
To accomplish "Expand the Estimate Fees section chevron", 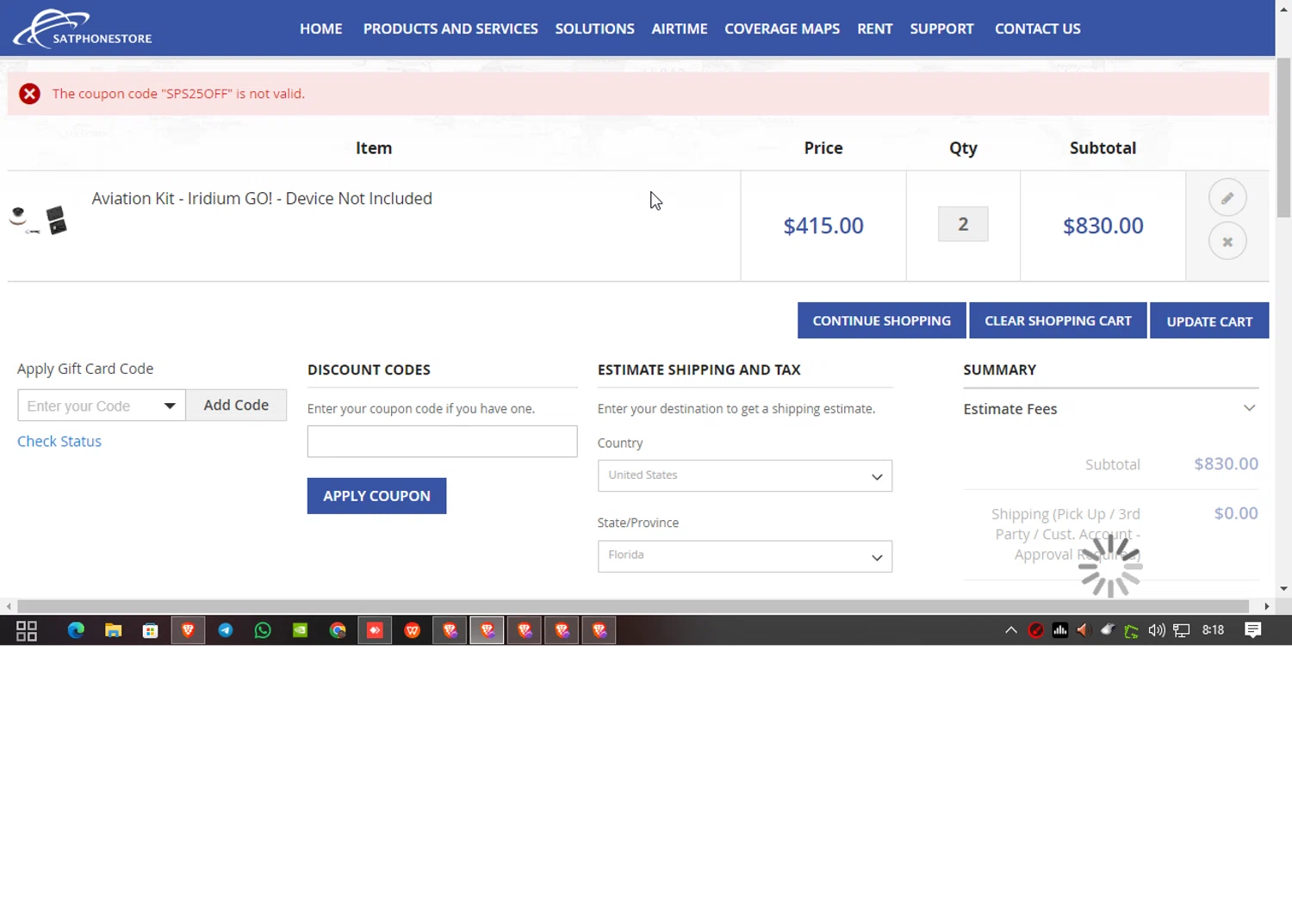I will coord(1250,408).
